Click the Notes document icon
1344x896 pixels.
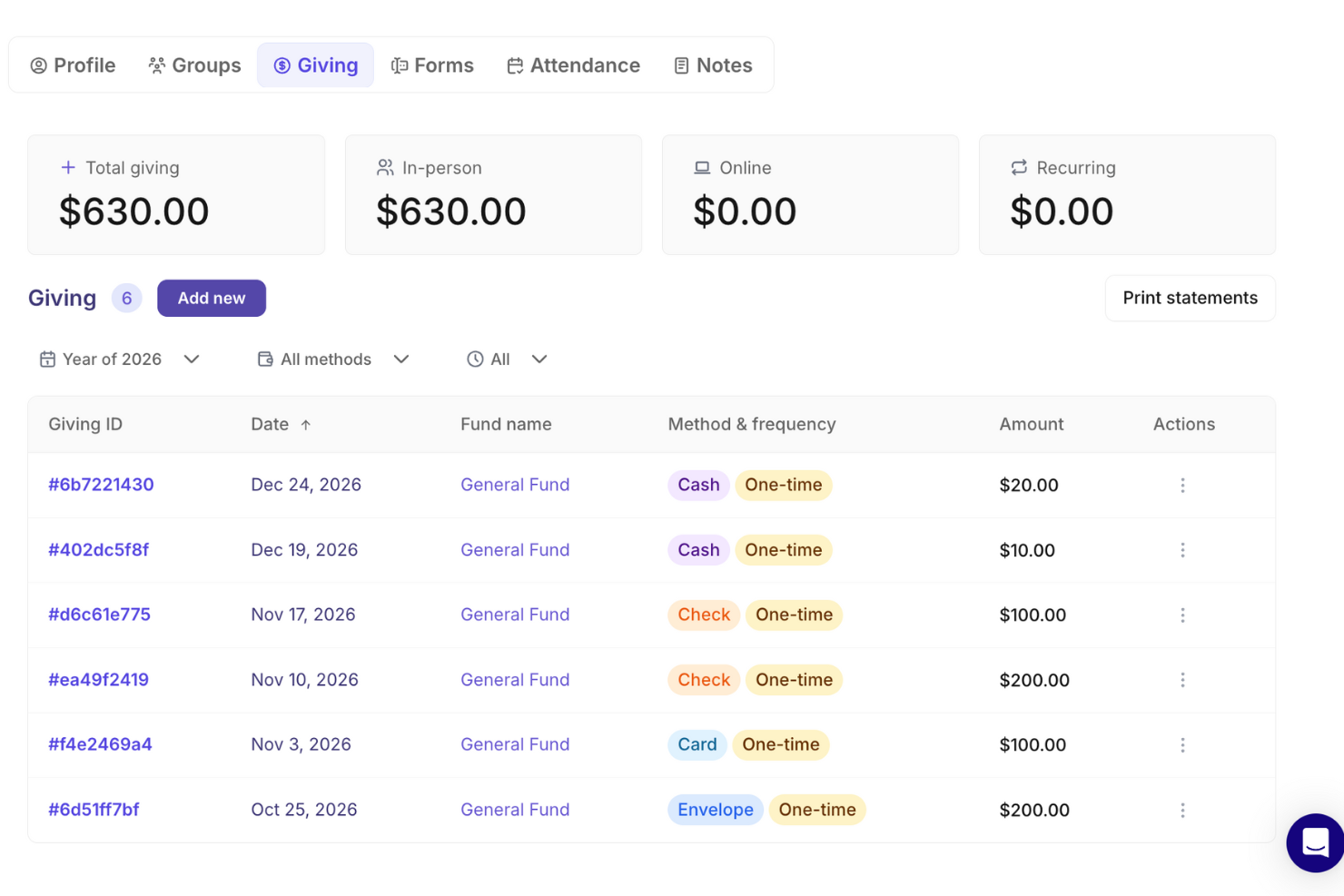pyautogui.click(x=680, y=64)
